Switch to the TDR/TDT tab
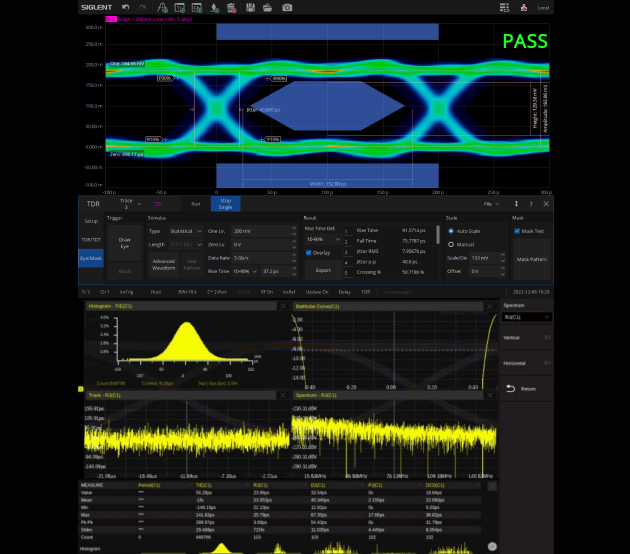This screenshot has width=630, height=554. pyautogui.click(x=91, y=240)
